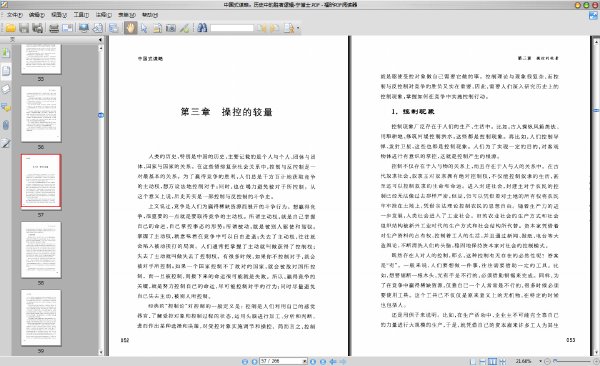Open the Comments panel in the sidebar
The height and width of the screenshot is (366, 600).
tap(5, 107)
